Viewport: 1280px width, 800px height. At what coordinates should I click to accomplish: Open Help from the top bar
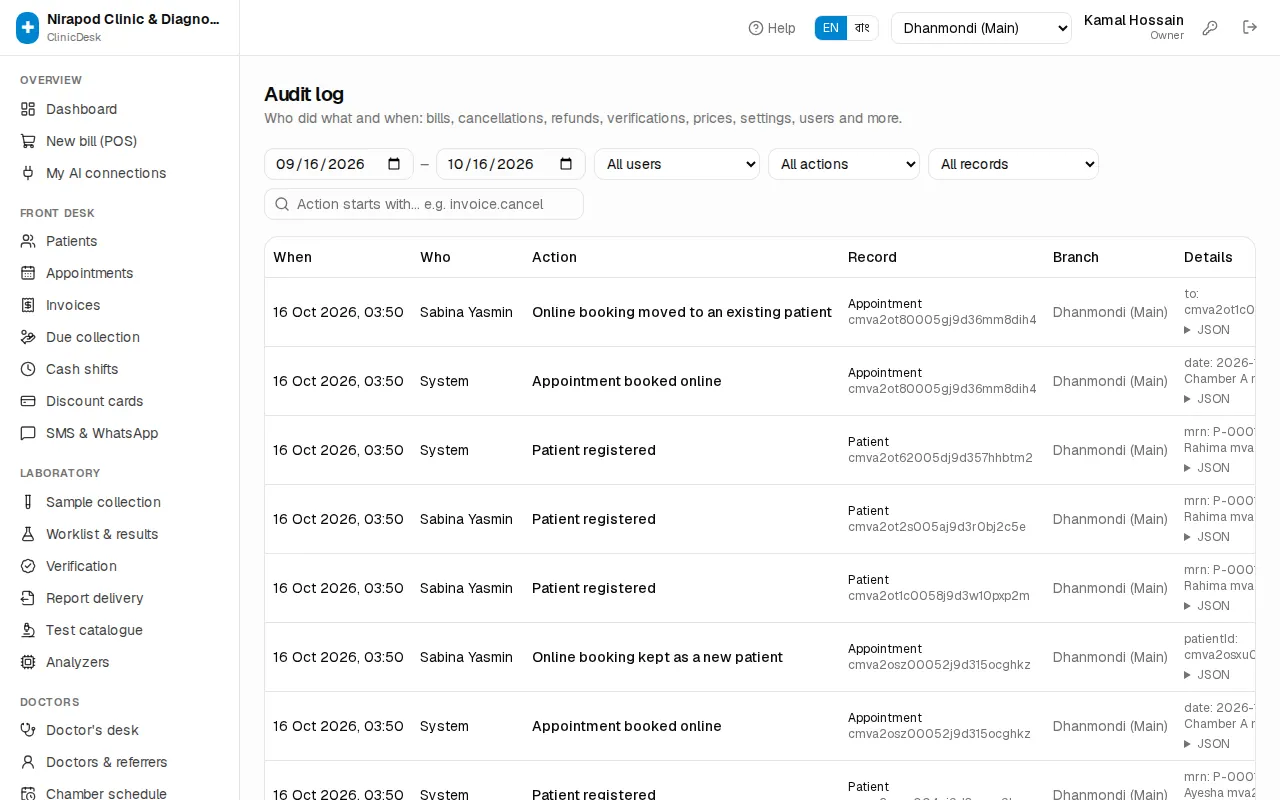(x=772, y=28)
